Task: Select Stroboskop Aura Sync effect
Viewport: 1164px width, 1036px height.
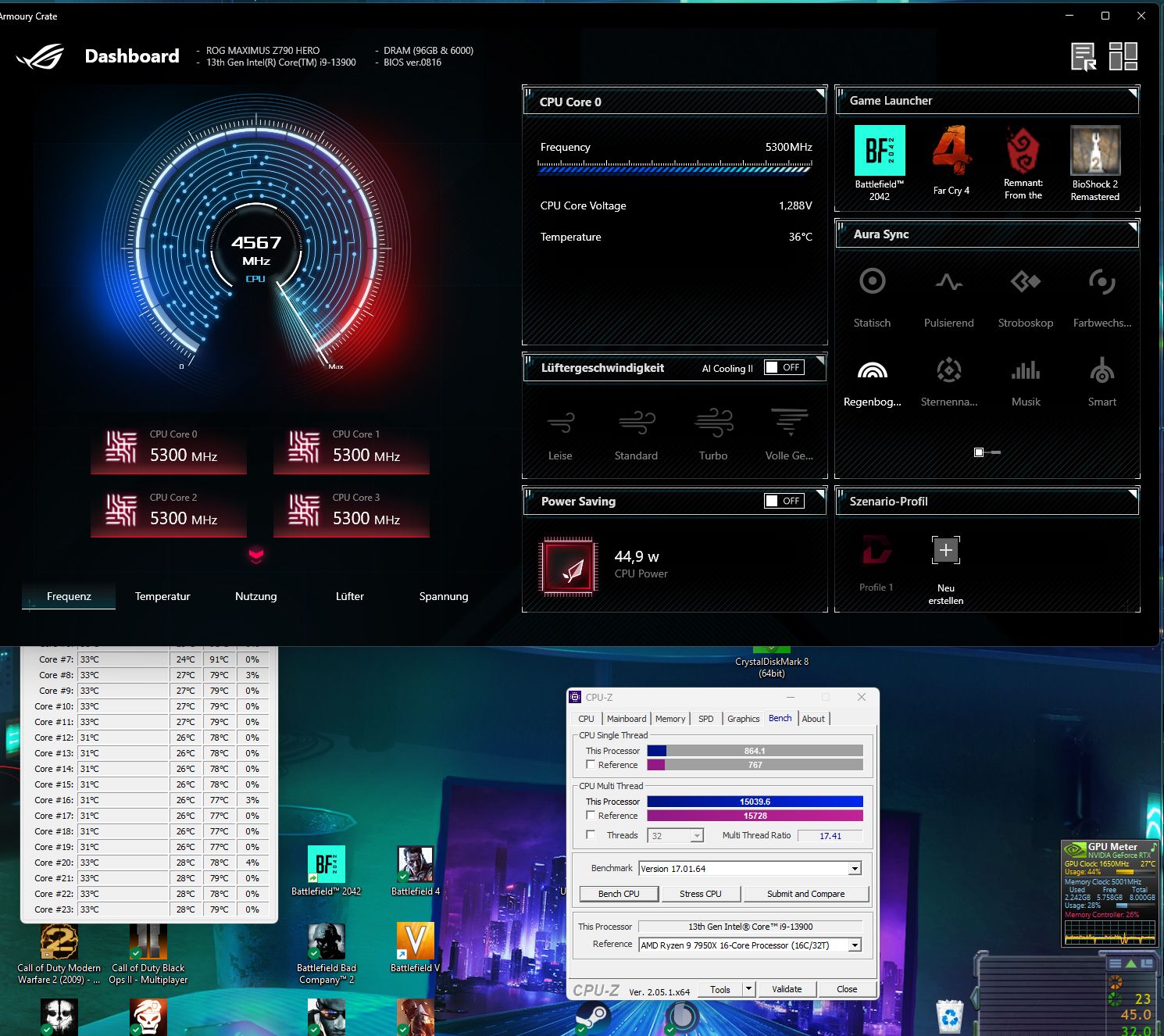Action: (x=1026, y=281)
